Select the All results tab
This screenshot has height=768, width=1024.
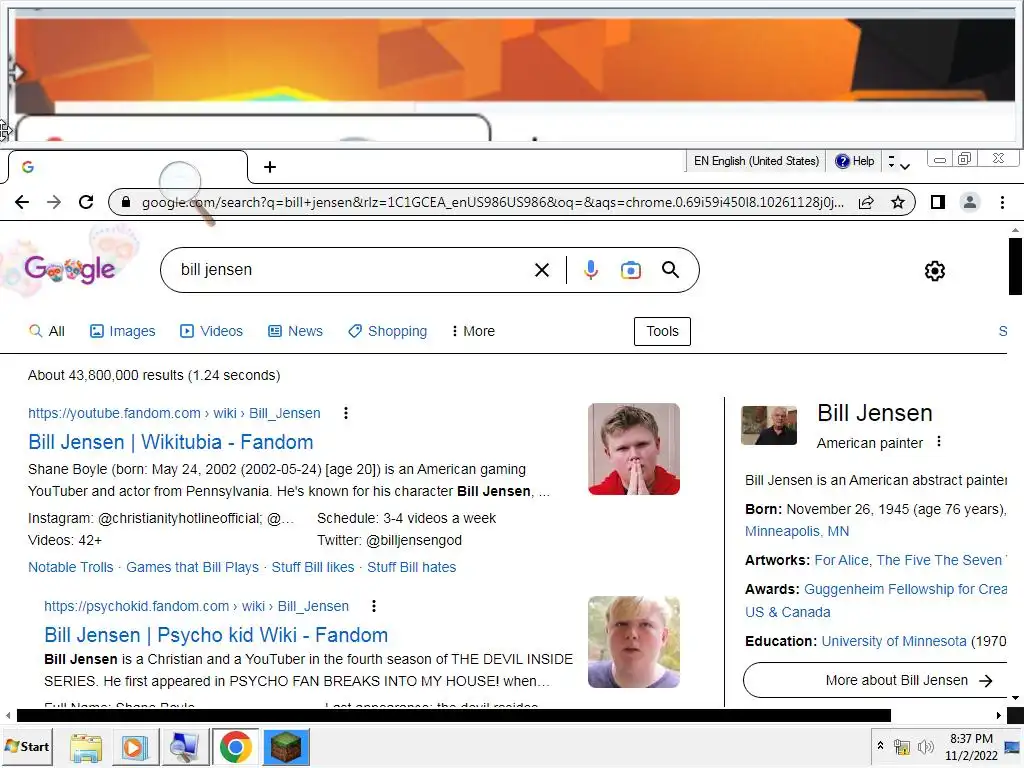tap(47, 331)
